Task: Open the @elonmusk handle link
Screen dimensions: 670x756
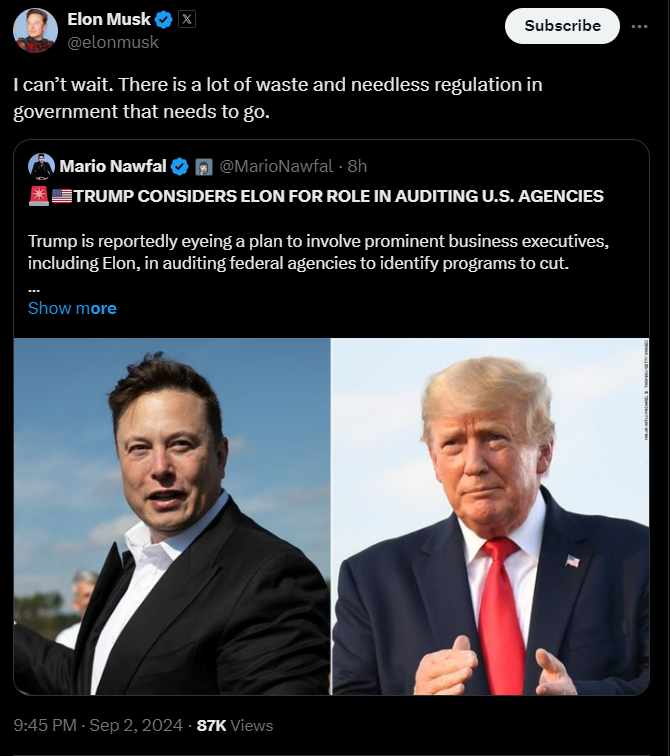Action: (113, 42)
